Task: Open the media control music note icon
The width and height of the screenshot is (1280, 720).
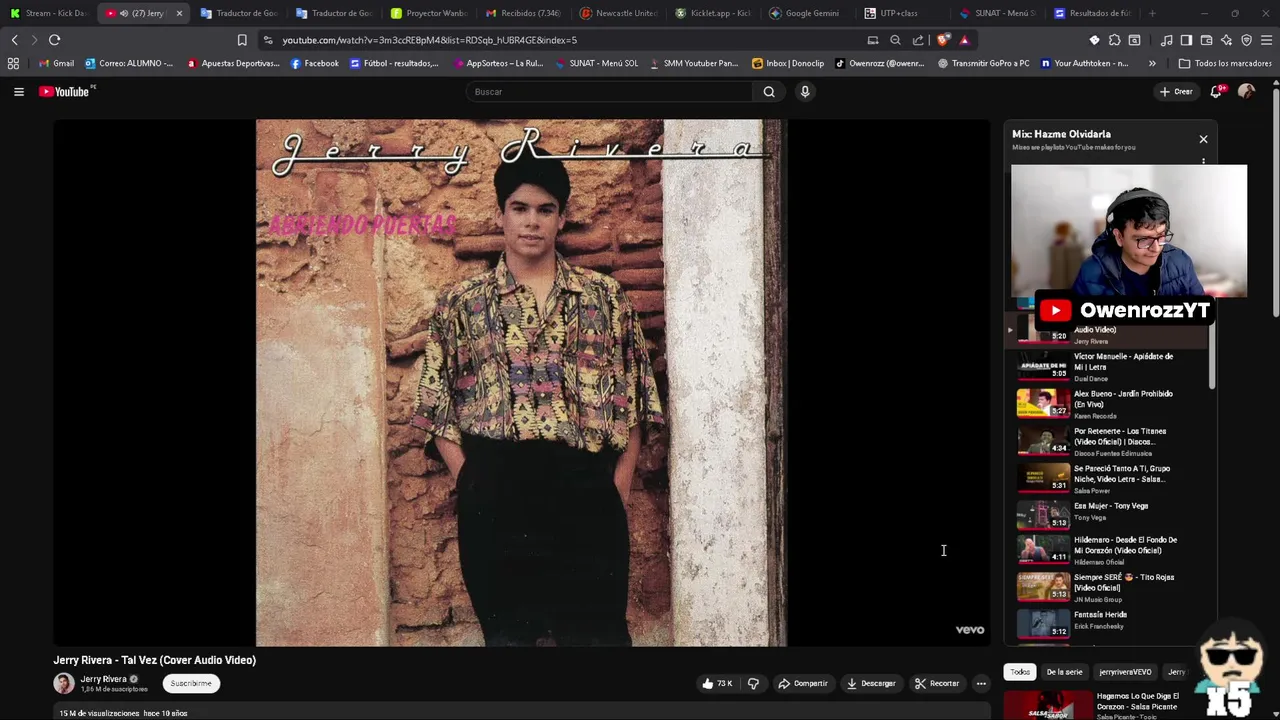Action: coord(1167,40)
